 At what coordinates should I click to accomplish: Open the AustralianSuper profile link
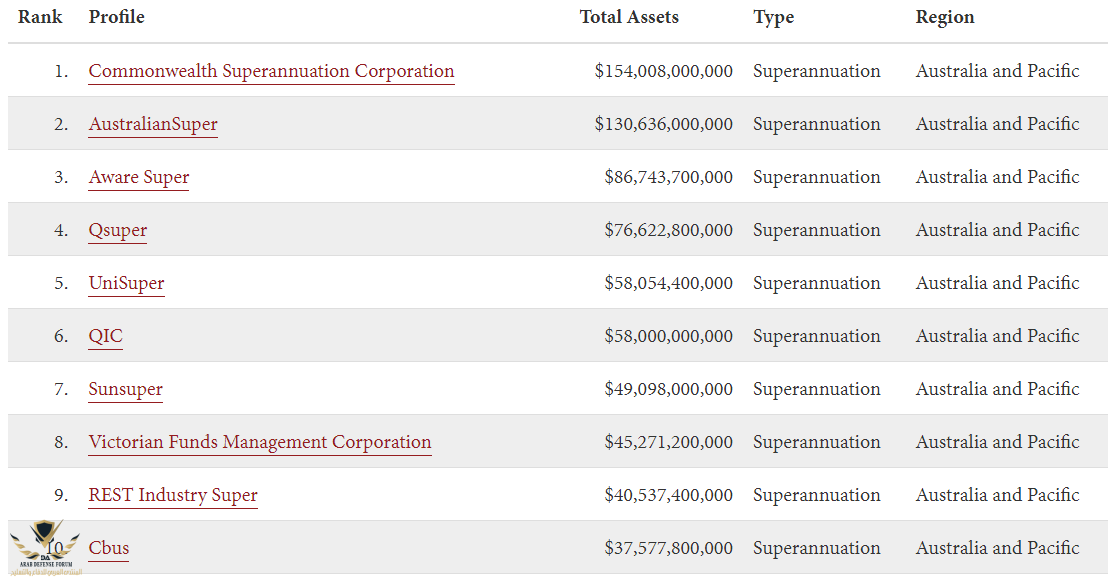coord(153,124)
